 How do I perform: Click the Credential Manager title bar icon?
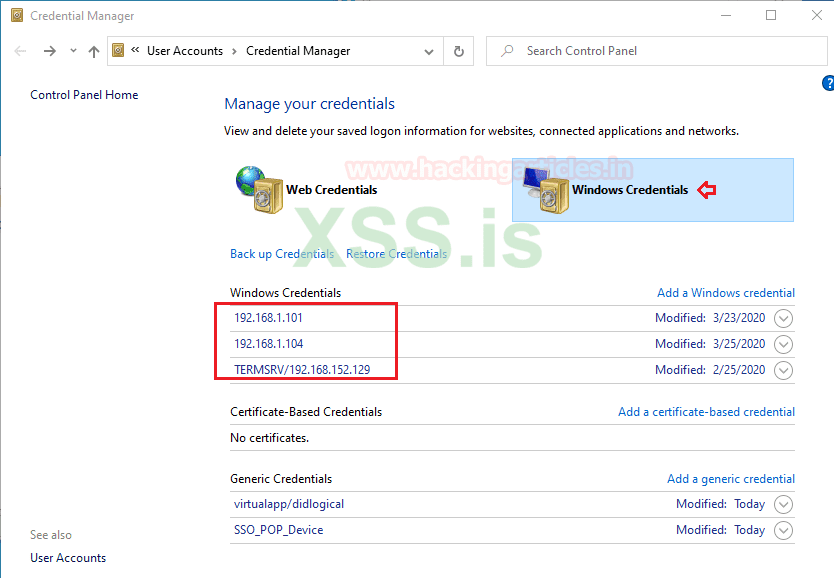point(15,16)
